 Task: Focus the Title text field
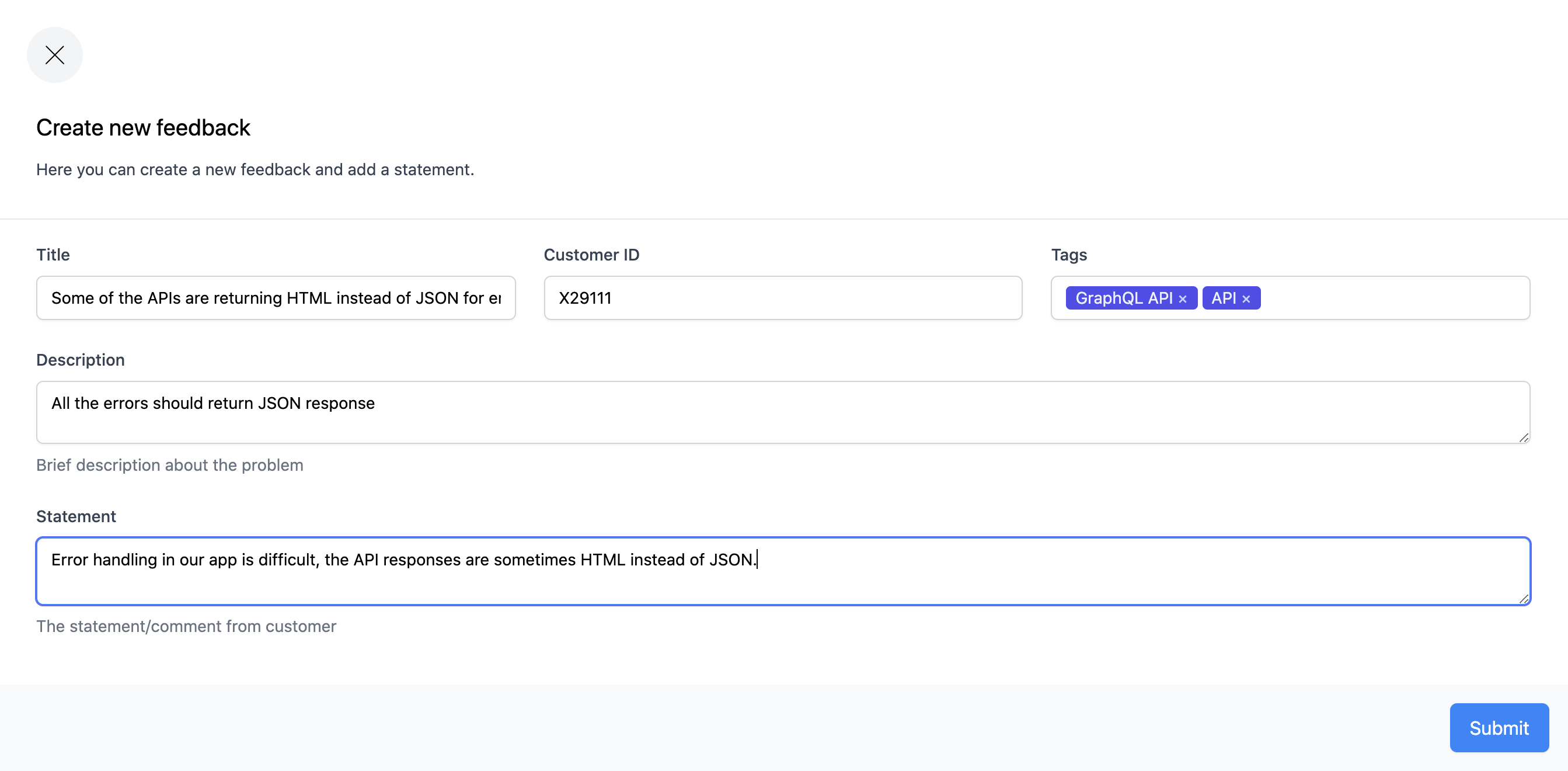pos(275,298)
